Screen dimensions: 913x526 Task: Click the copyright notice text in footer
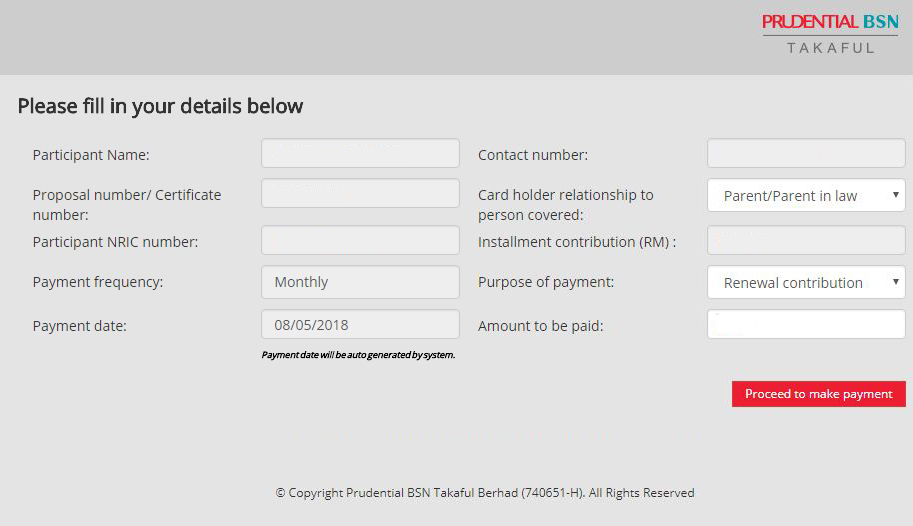pos(485,493)
